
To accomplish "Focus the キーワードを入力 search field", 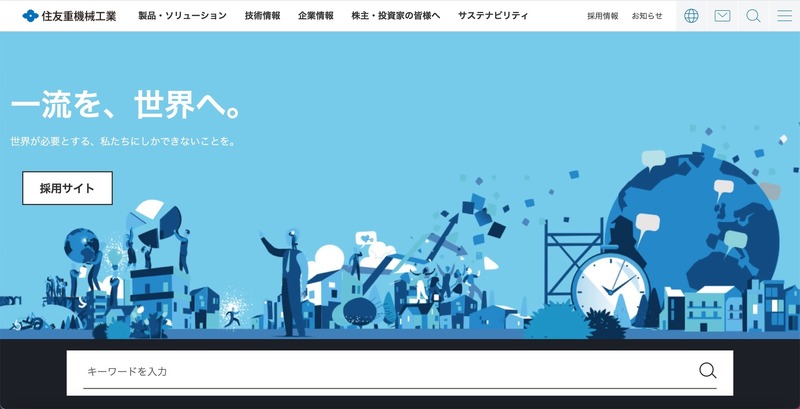I will (385, 371).
